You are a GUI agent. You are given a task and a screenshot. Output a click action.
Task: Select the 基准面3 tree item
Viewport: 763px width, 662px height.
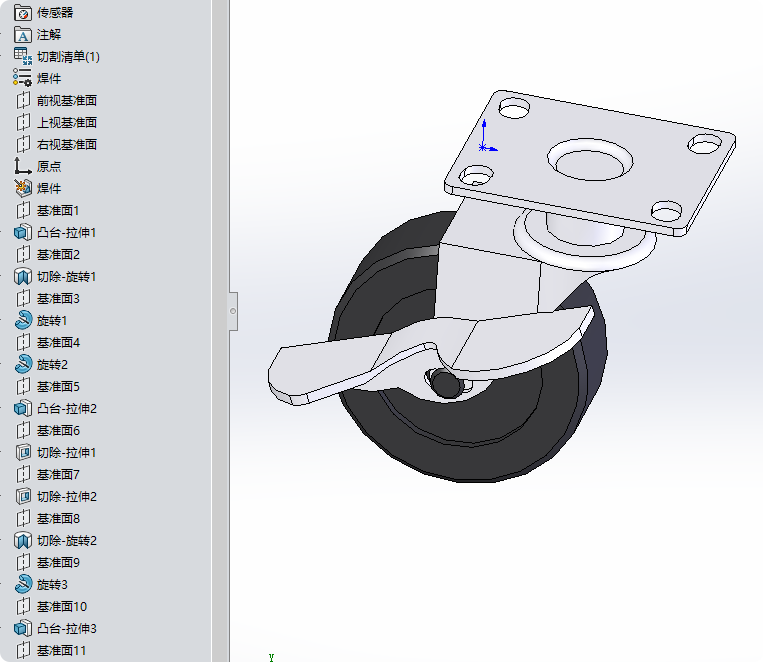pyautogui.click(x=58, y=298)
